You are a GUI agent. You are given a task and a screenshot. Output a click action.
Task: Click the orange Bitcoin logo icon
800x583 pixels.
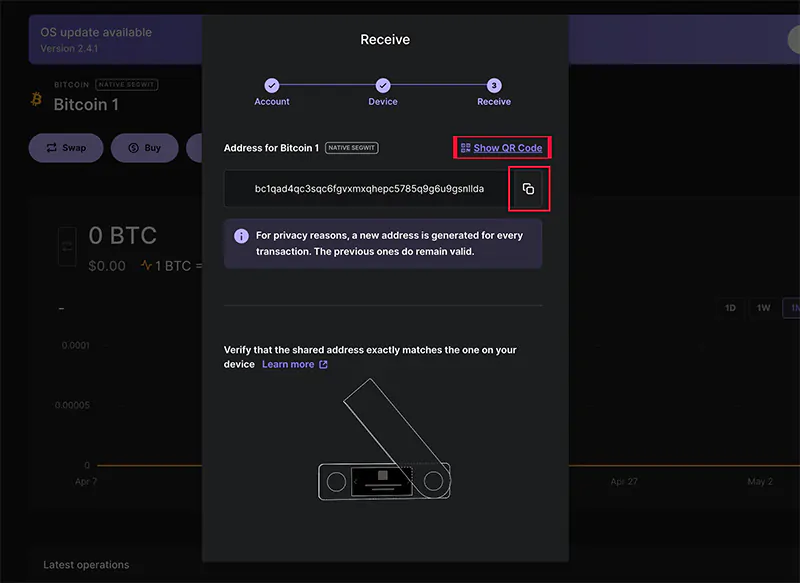coord(36,99)
